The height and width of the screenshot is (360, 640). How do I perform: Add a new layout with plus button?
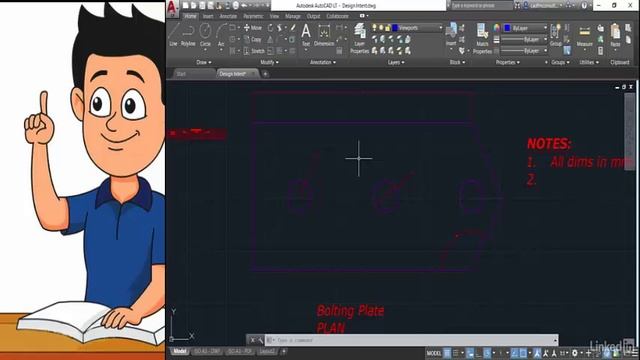(284, 351)
